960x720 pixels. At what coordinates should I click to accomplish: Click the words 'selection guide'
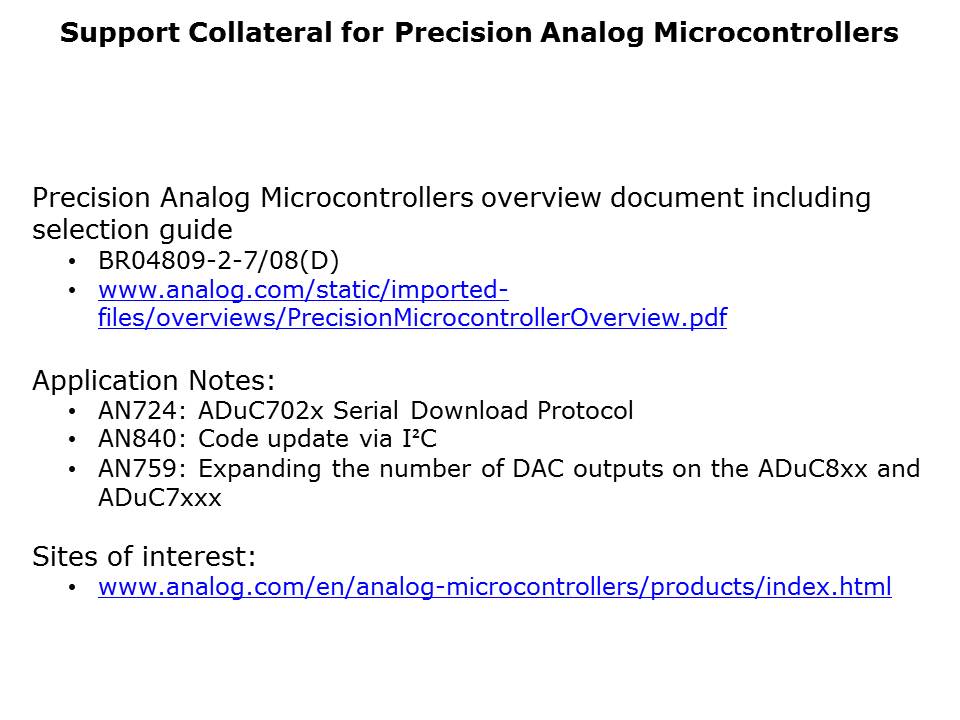click(132, 230)
